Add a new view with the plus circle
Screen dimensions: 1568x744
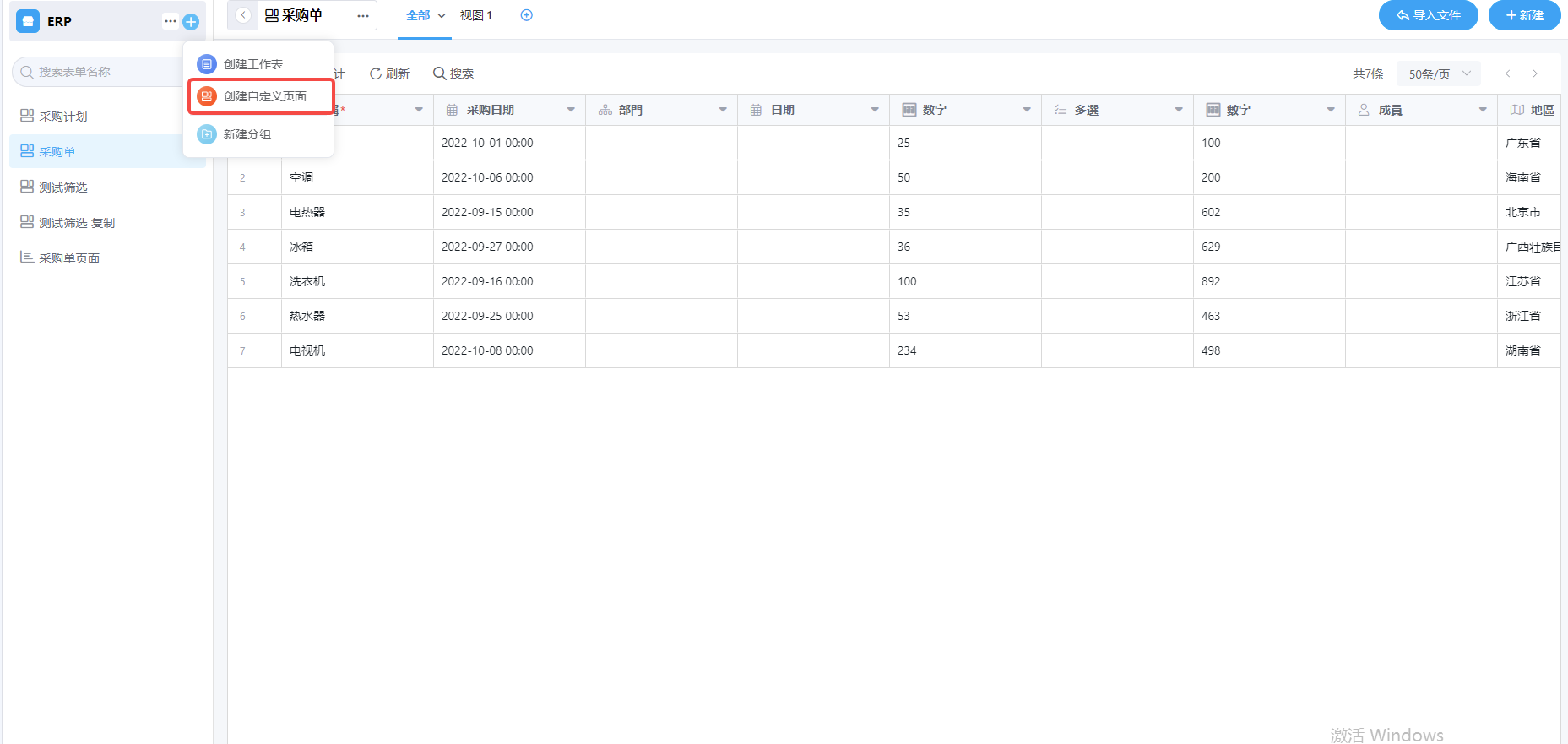pyautogui.click(x=527, y=15)
